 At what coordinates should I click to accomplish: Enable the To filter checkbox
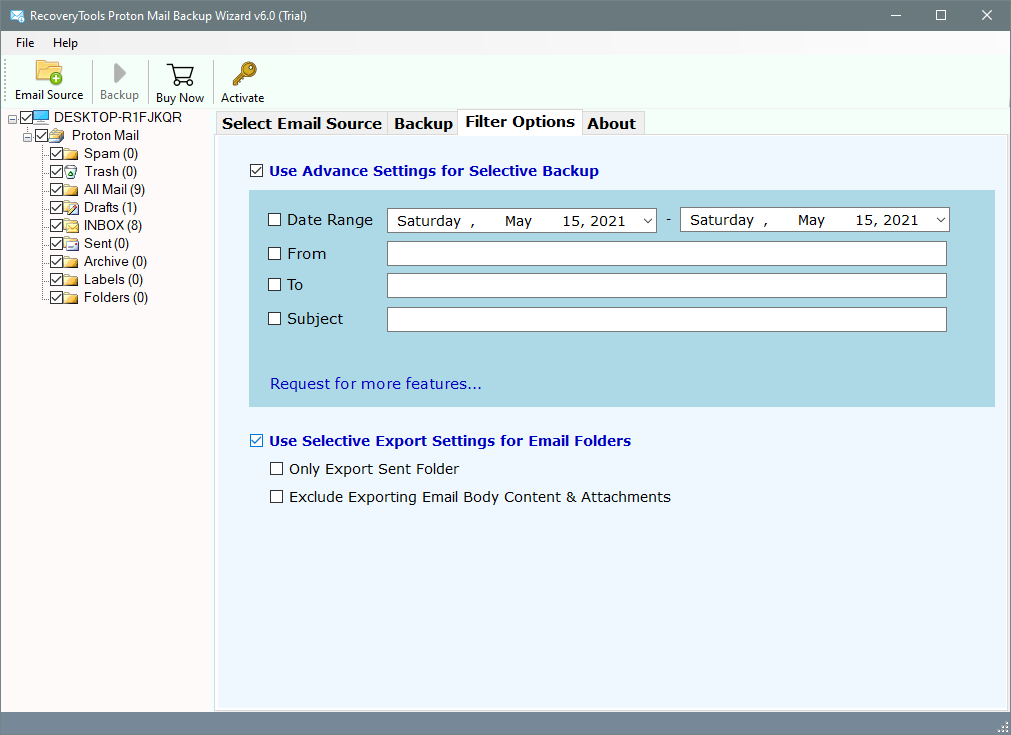pos(275,284)
